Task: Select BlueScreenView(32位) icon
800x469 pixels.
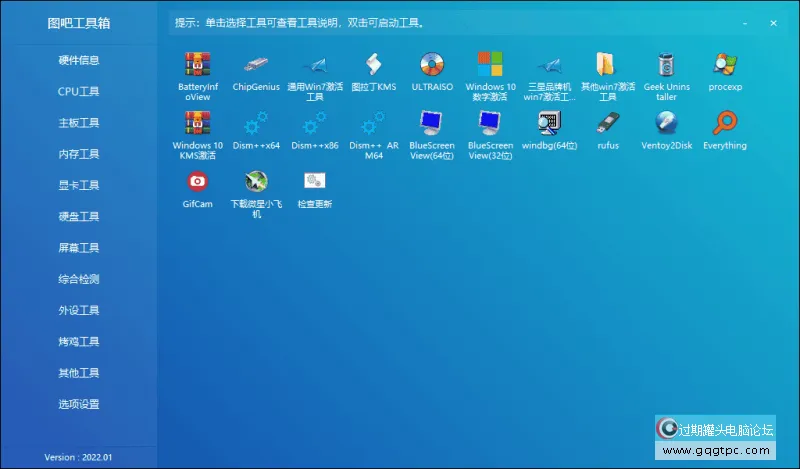Action: point(490,123)
